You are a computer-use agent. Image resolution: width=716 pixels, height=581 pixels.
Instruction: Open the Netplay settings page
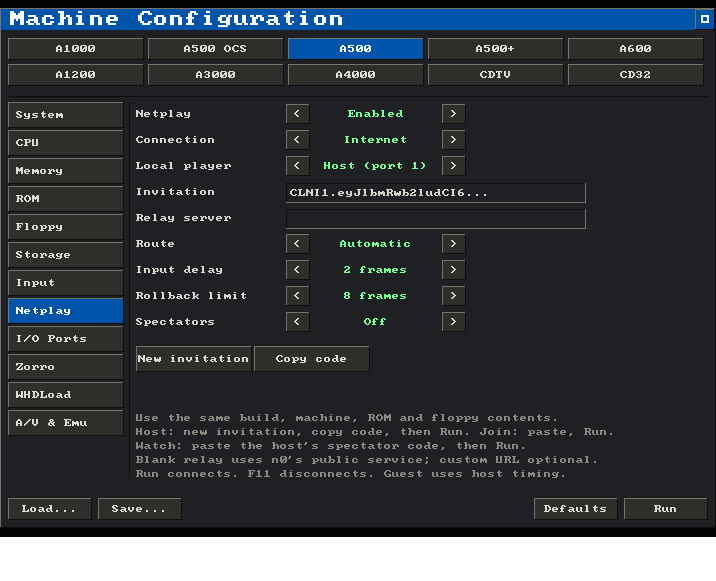click(x=66, y=311)
